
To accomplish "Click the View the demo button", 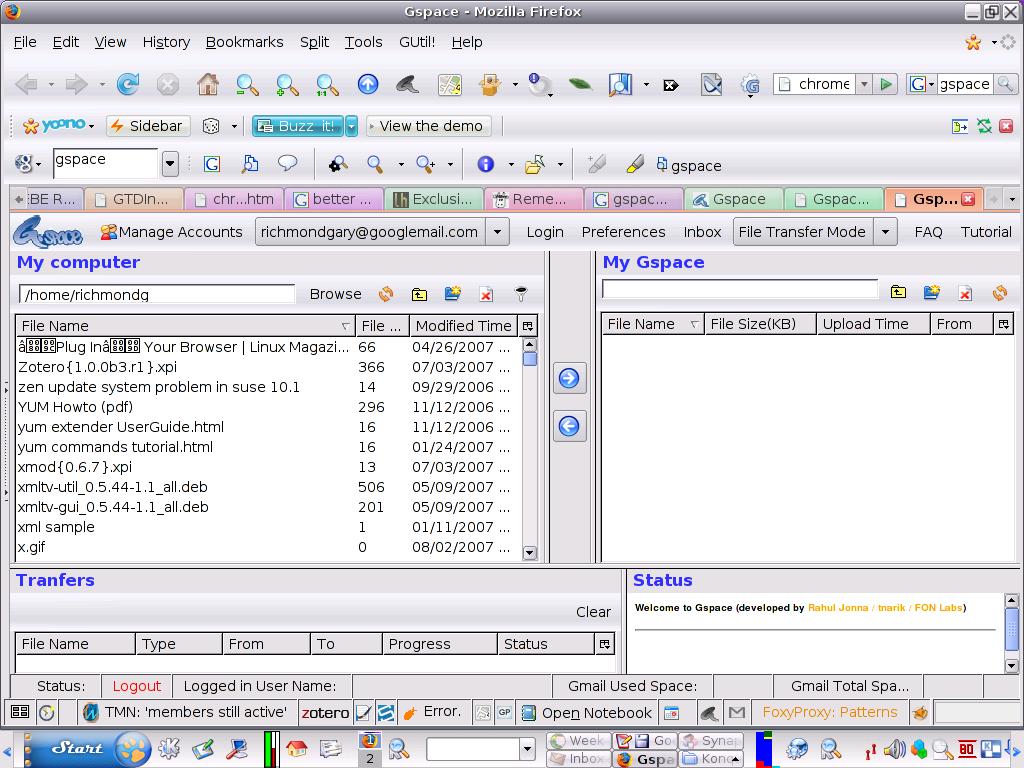I will pyautogui.click(x=427, y=125).
